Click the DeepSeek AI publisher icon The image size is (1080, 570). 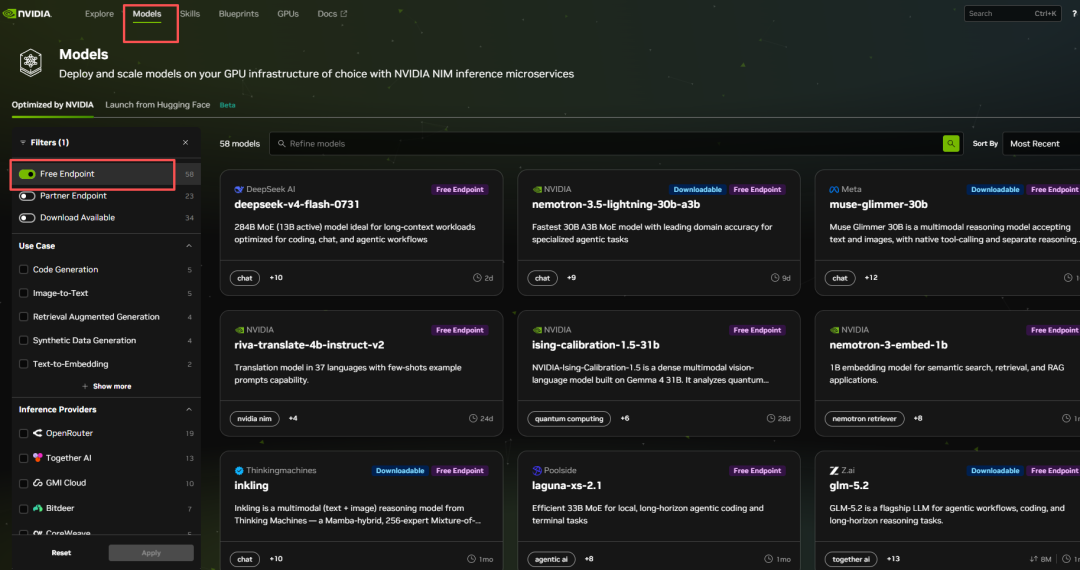coord(238,189)
